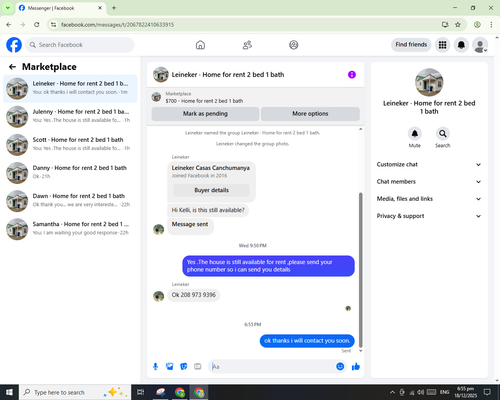The image size is (500, 400).
Task: Open the $700 Home for rent listing link
Action: click(204, 101)
